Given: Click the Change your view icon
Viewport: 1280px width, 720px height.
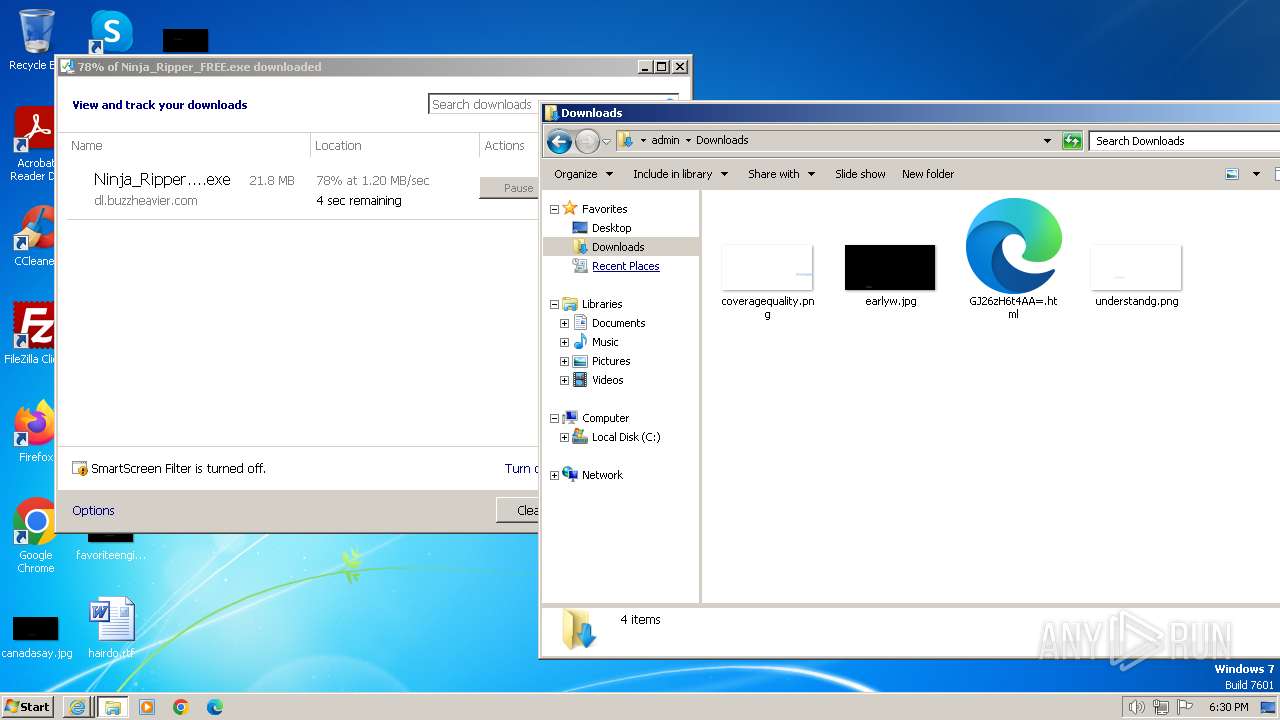Looking at the screenshot, I should (x=1232, y=174).
